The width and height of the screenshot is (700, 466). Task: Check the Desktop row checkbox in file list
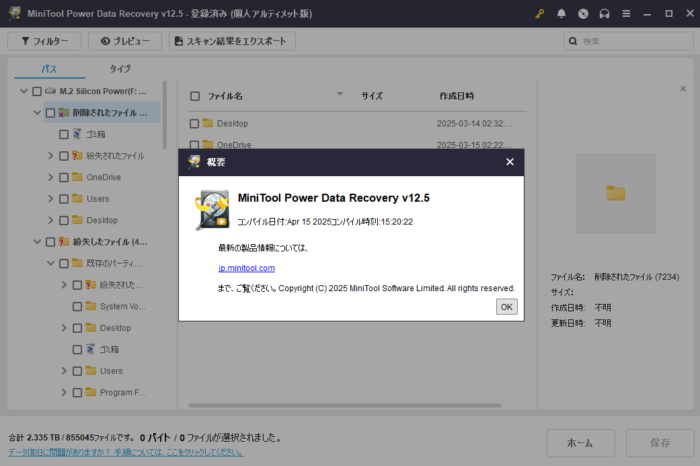[x=194, y=124]
